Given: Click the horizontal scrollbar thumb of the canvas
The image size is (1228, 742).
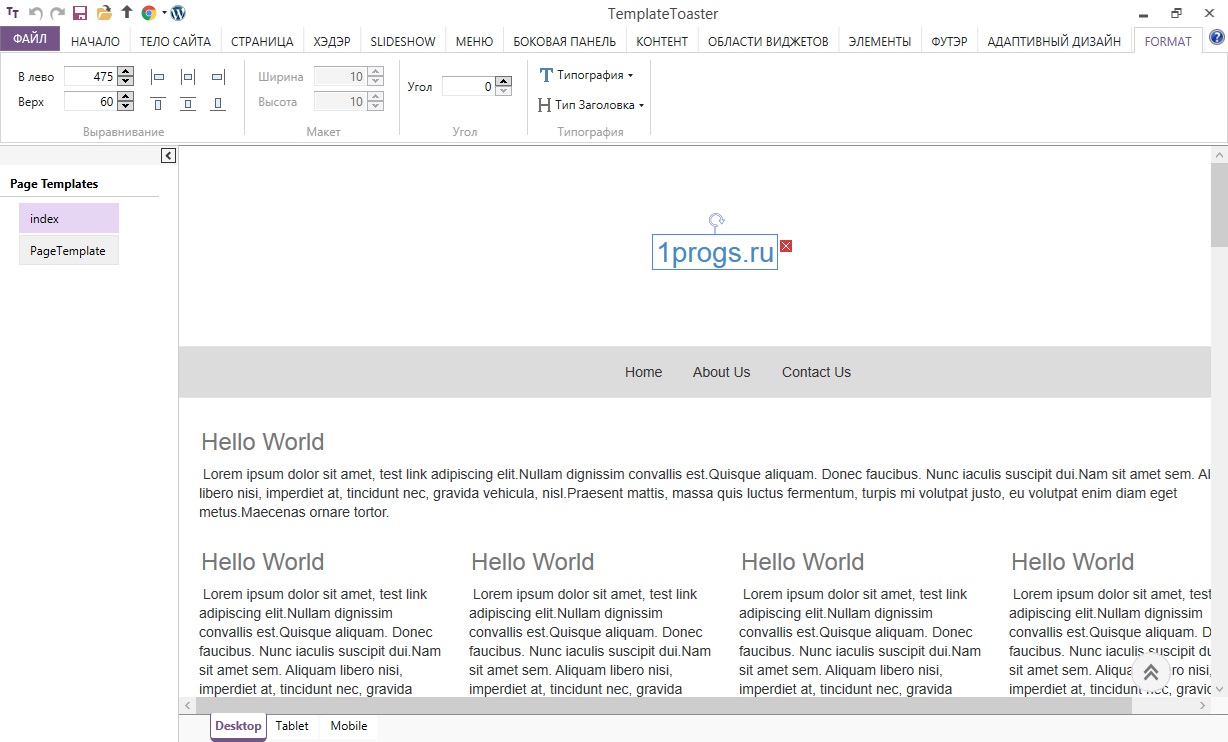Looking at the screenshot, I should (x=665, y=705).
